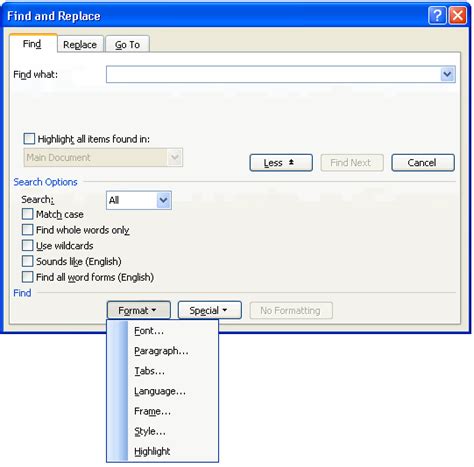
Task: Switch to the Find tab
Action: (x=32, y=44)
